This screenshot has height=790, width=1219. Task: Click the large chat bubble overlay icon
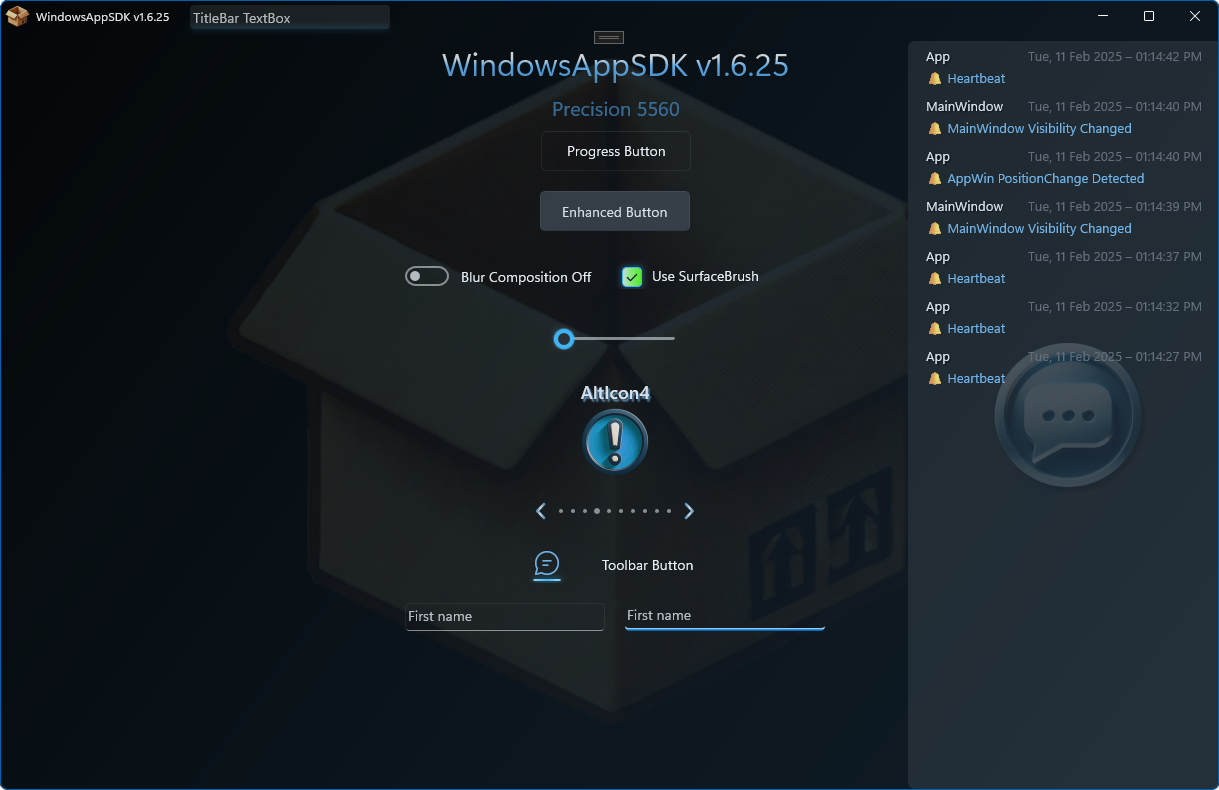[1068, 416]
